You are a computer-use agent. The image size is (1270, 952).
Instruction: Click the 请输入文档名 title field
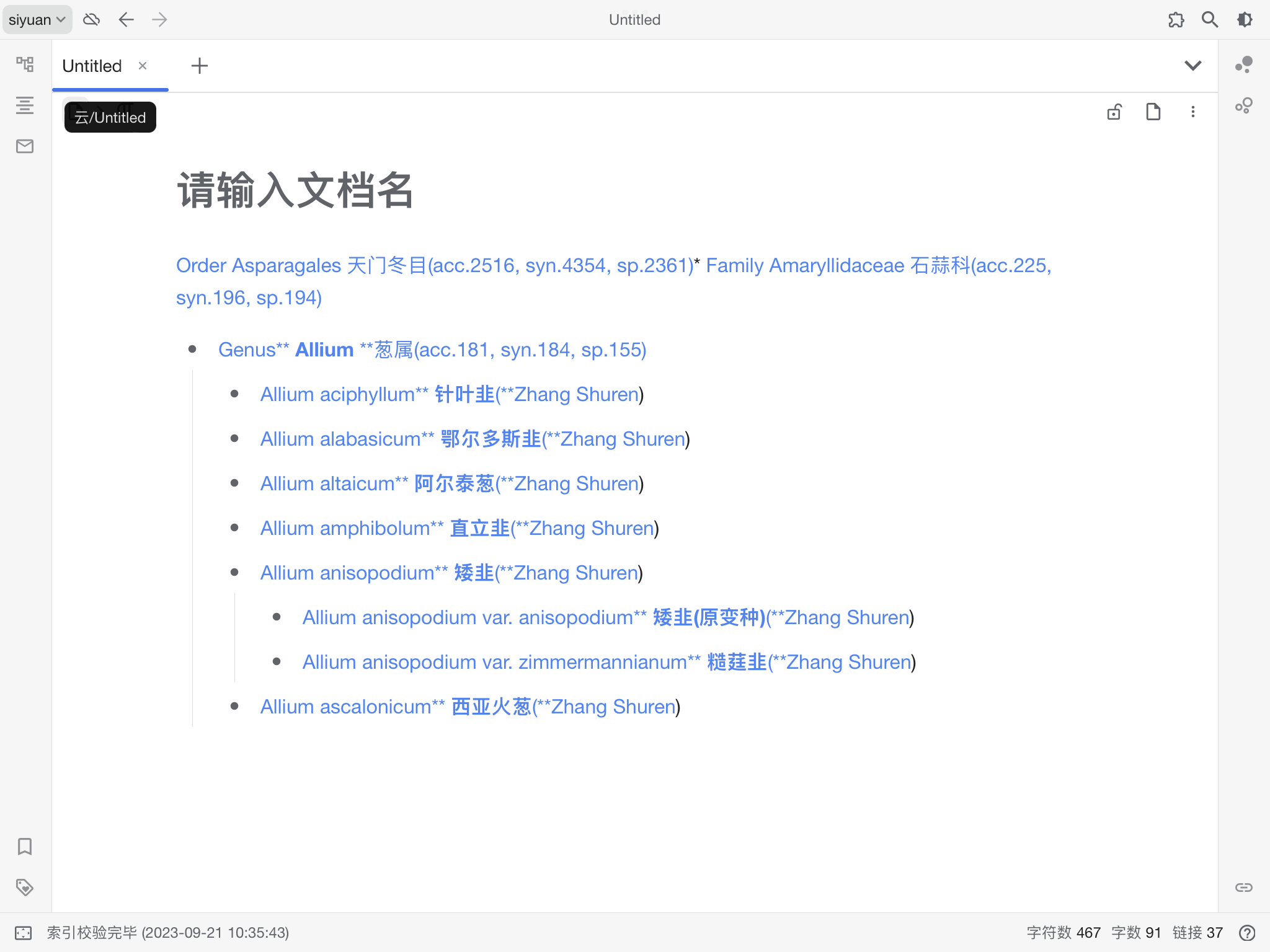[x=295, y=191]
